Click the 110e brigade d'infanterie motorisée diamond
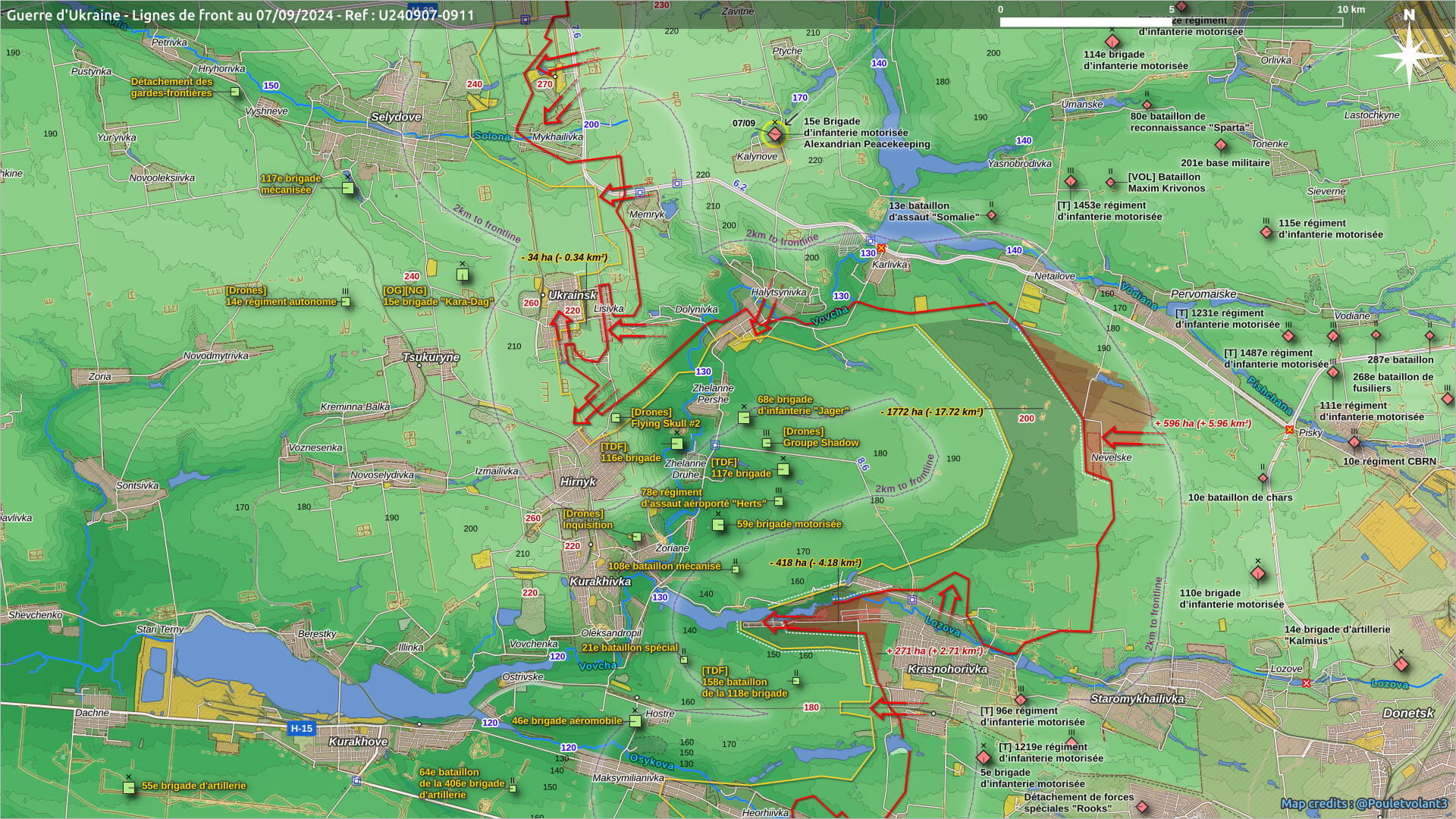This screenshot has height=819, width=1456. point(1257,573)
